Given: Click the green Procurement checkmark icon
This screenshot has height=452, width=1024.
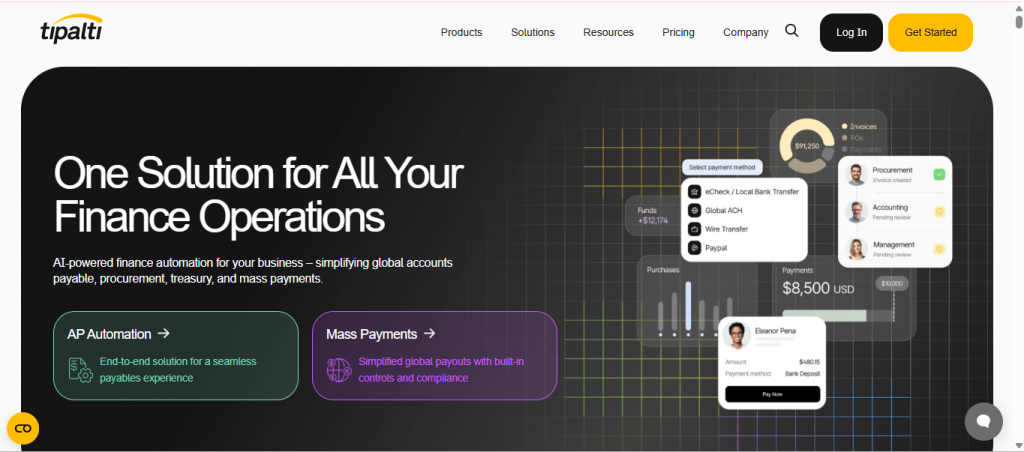Looking at the screenshot, I should (939, 174).
